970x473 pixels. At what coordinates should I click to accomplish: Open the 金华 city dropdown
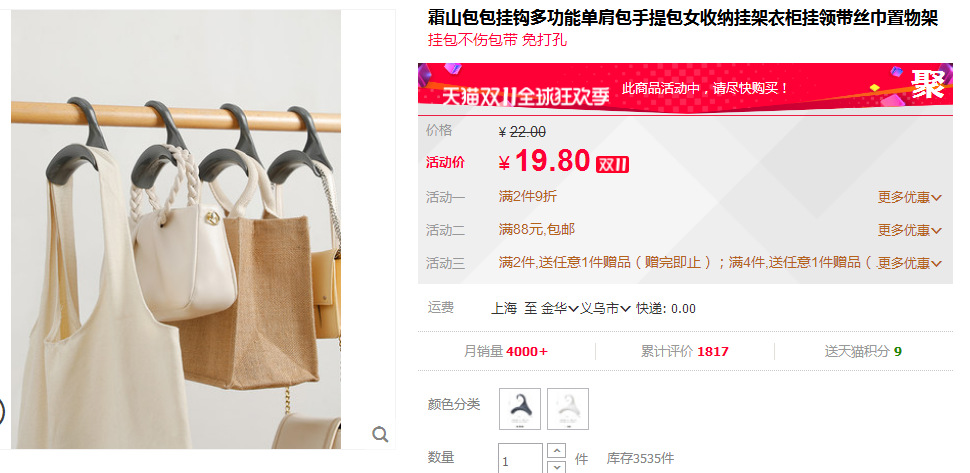[x=559, y=309]
